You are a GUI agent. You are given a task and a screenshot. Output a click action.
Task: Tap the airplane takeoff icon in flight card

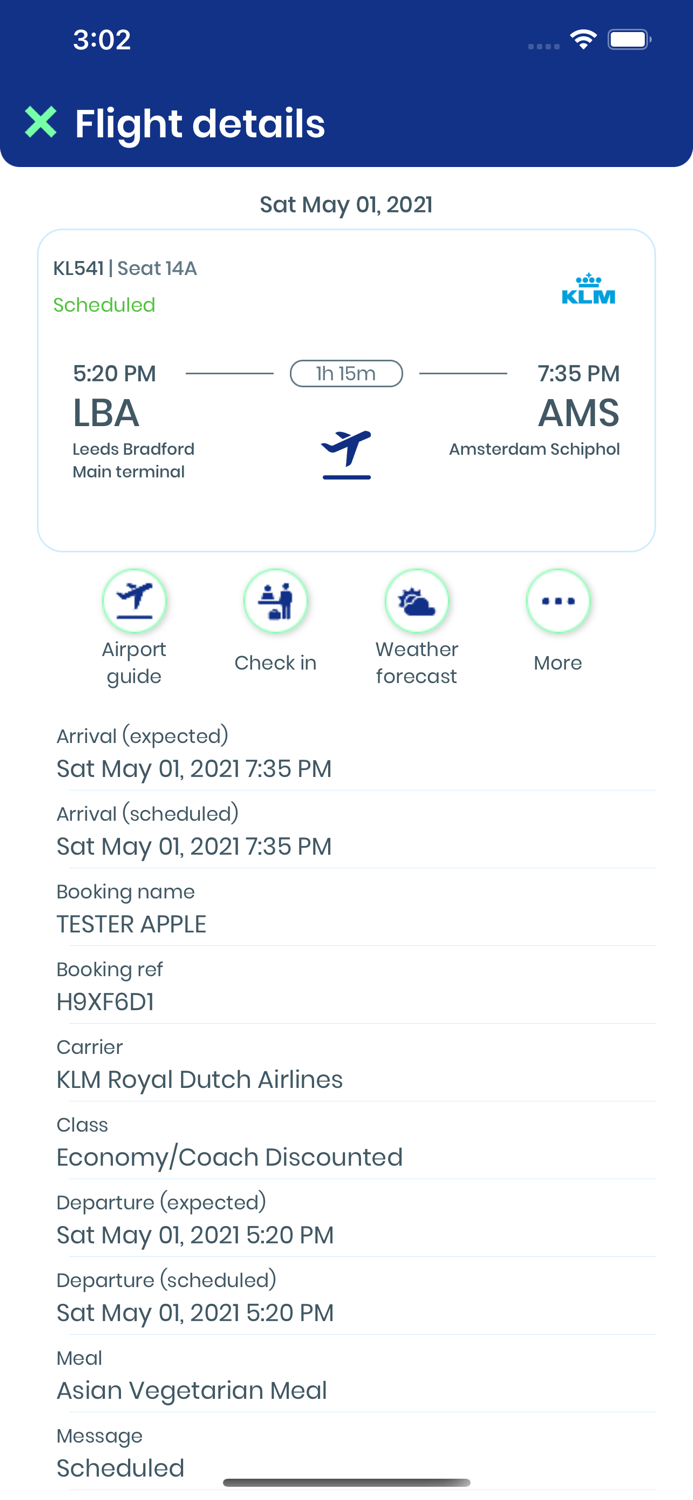click(346, 454)
